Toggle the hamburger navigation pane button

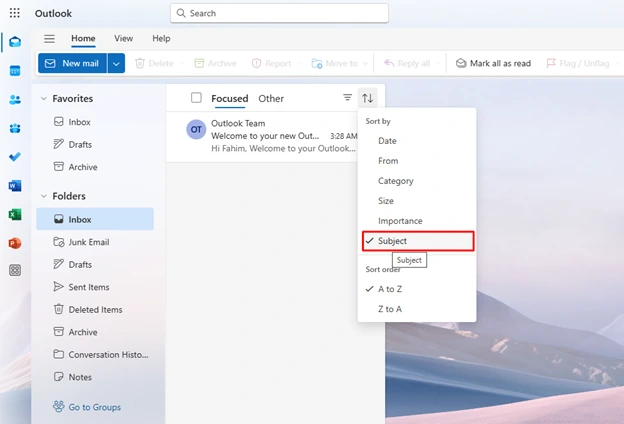(49, 39)
